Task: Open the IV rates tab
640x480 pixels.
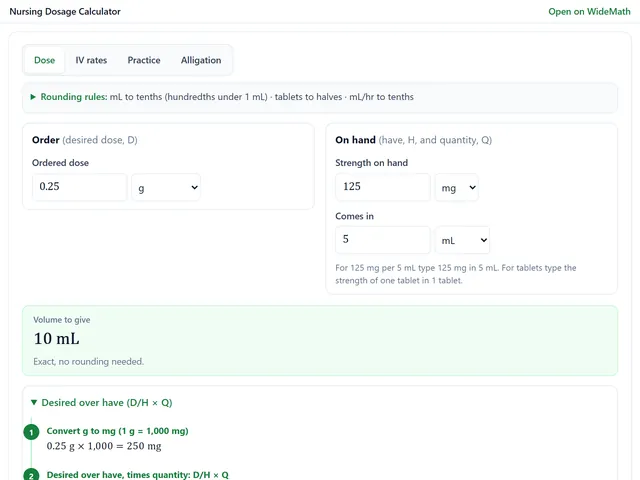Action: (91, 60)
